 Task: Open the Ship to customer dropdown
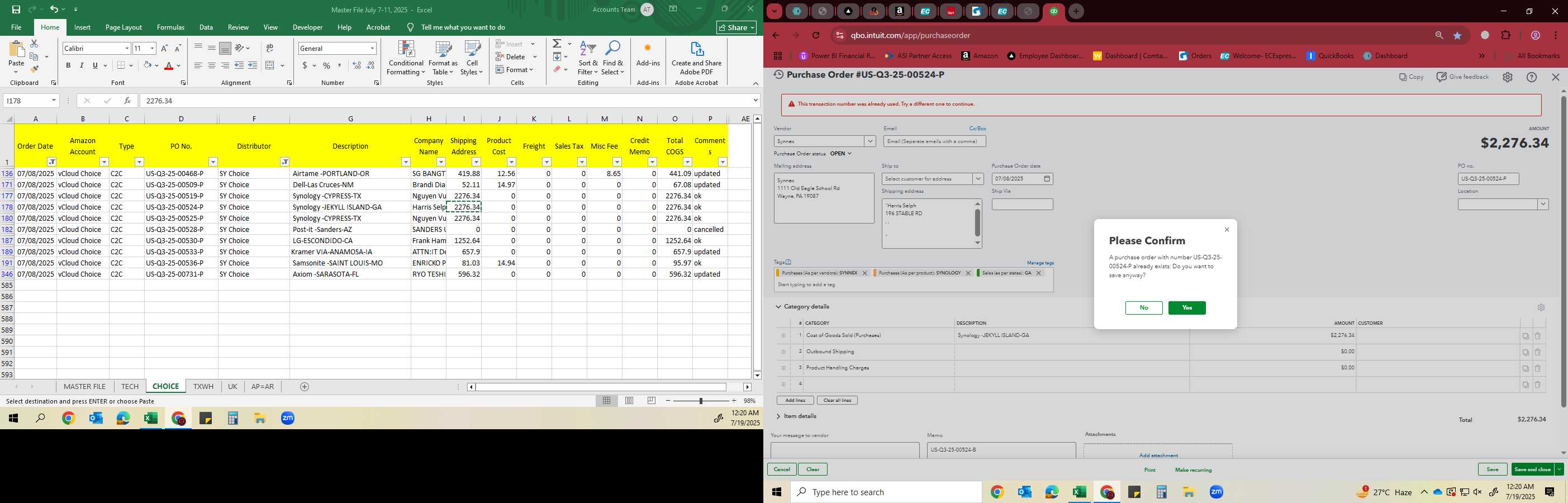click(x=977, y=179)
